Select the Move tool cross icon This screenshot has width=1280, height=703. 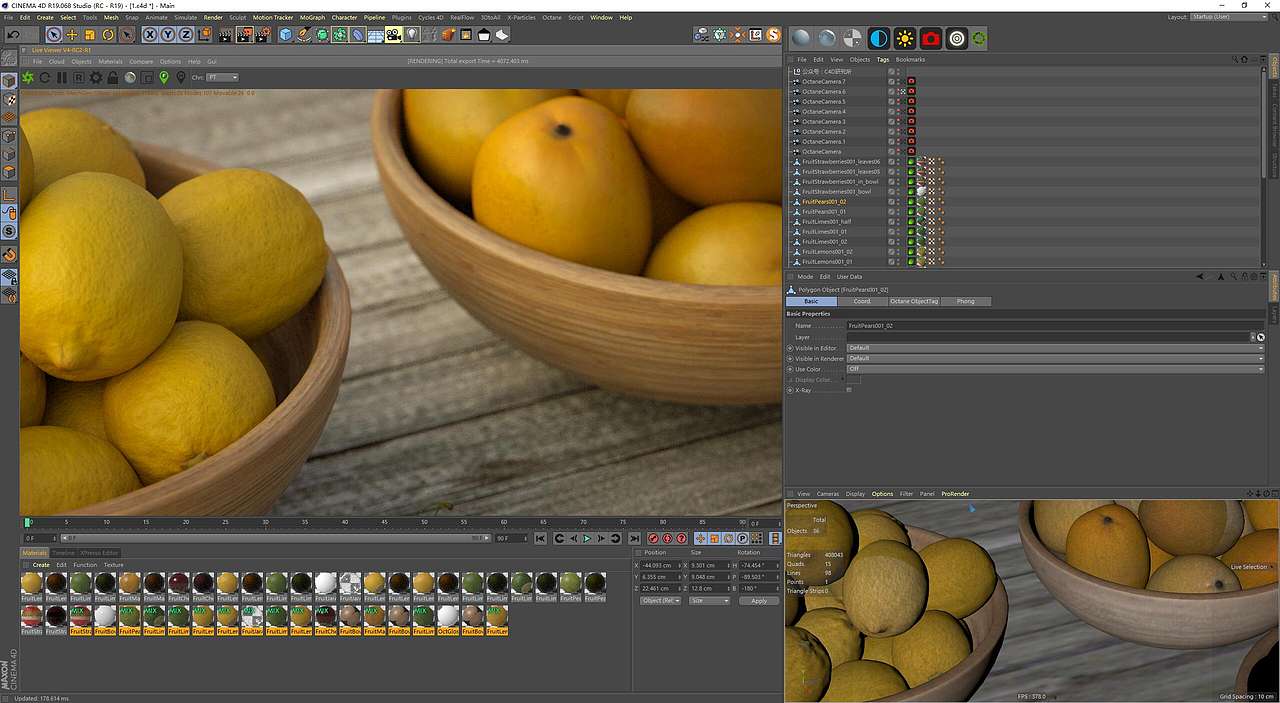tap(72, 34)
